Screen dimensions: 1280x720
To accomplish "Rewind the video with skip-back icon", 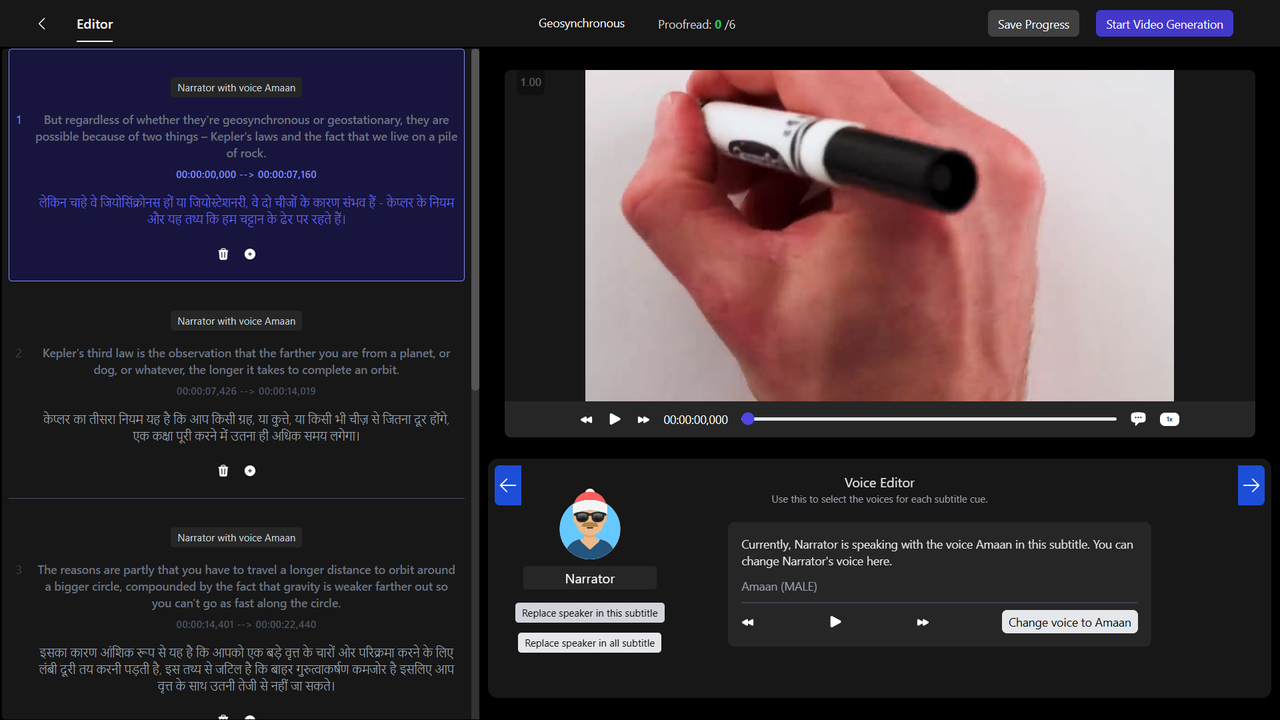I will [586, 419].
